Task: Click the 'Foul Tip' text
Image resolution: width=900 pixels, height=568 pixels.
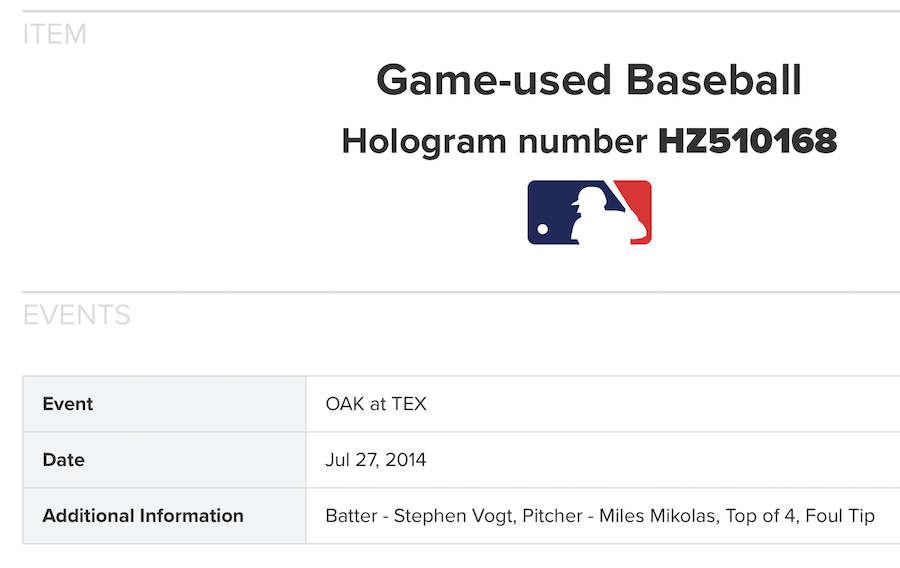Action: pyautogui.click(x=843, y=516)
